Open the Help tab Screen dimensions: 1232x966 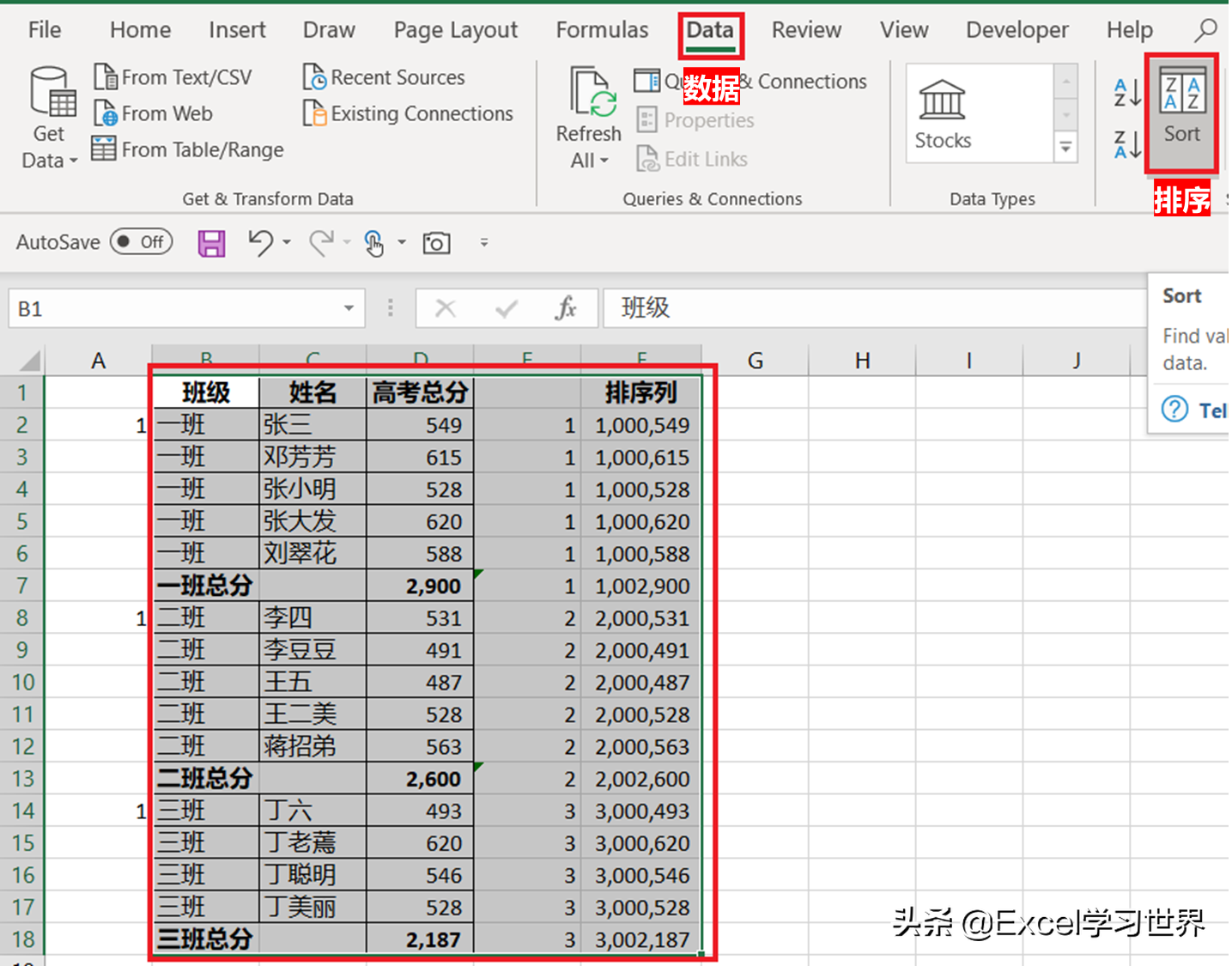click(1129, 30)
